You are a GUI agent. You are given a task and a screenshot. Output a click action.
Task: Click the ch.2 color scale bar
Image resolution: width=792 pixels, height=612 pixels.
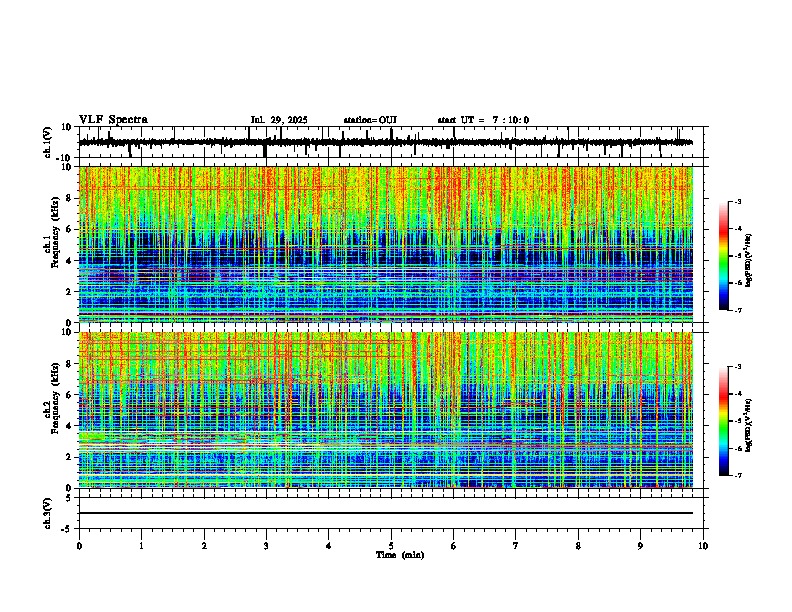(724, 421)
